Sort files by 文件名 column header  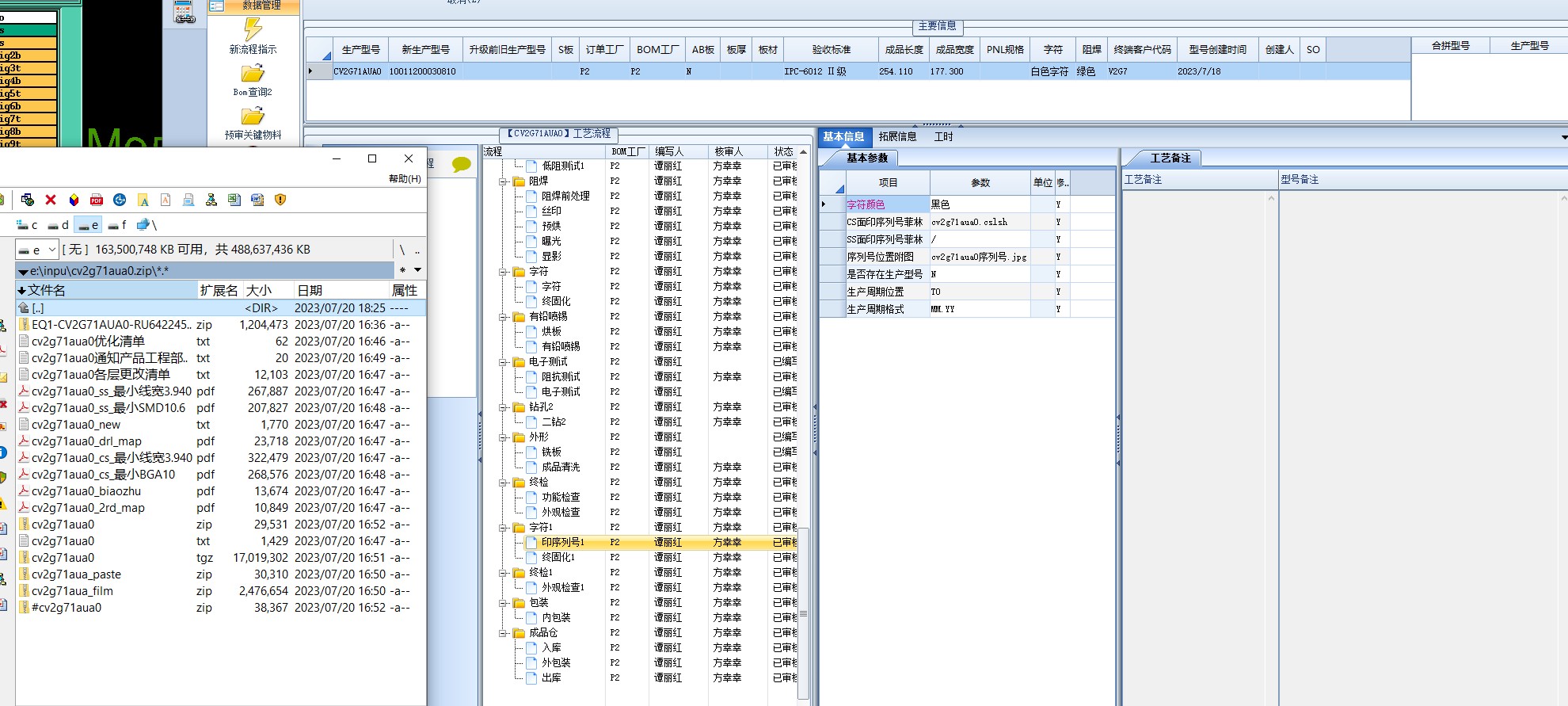pos(107,290)
